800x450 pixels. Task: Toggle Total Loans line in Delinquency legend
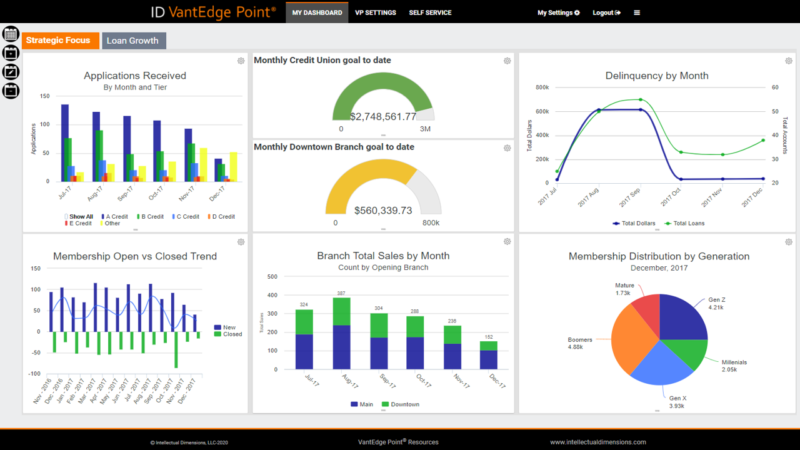coord(684,223)
